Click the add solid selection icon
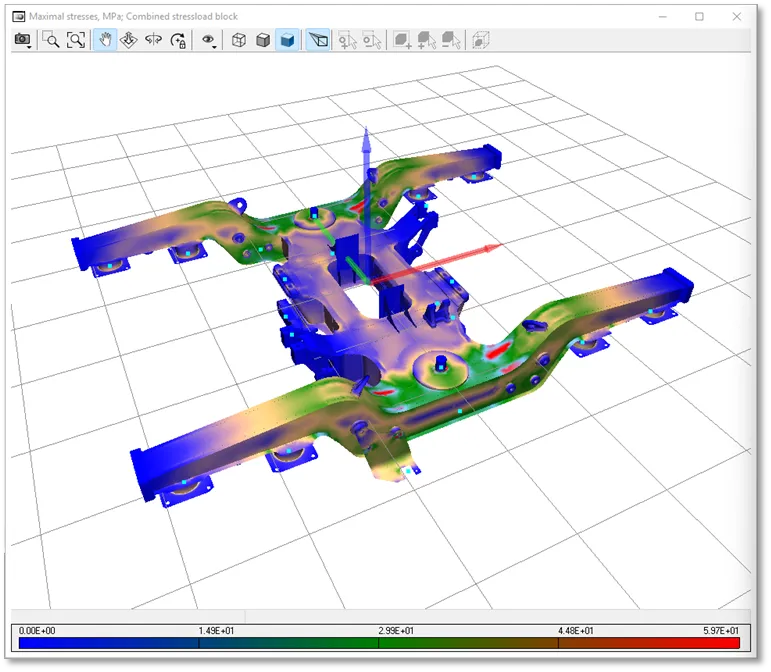Image resolution: width=771 pixels, height=672 pixels. [427, 40]
